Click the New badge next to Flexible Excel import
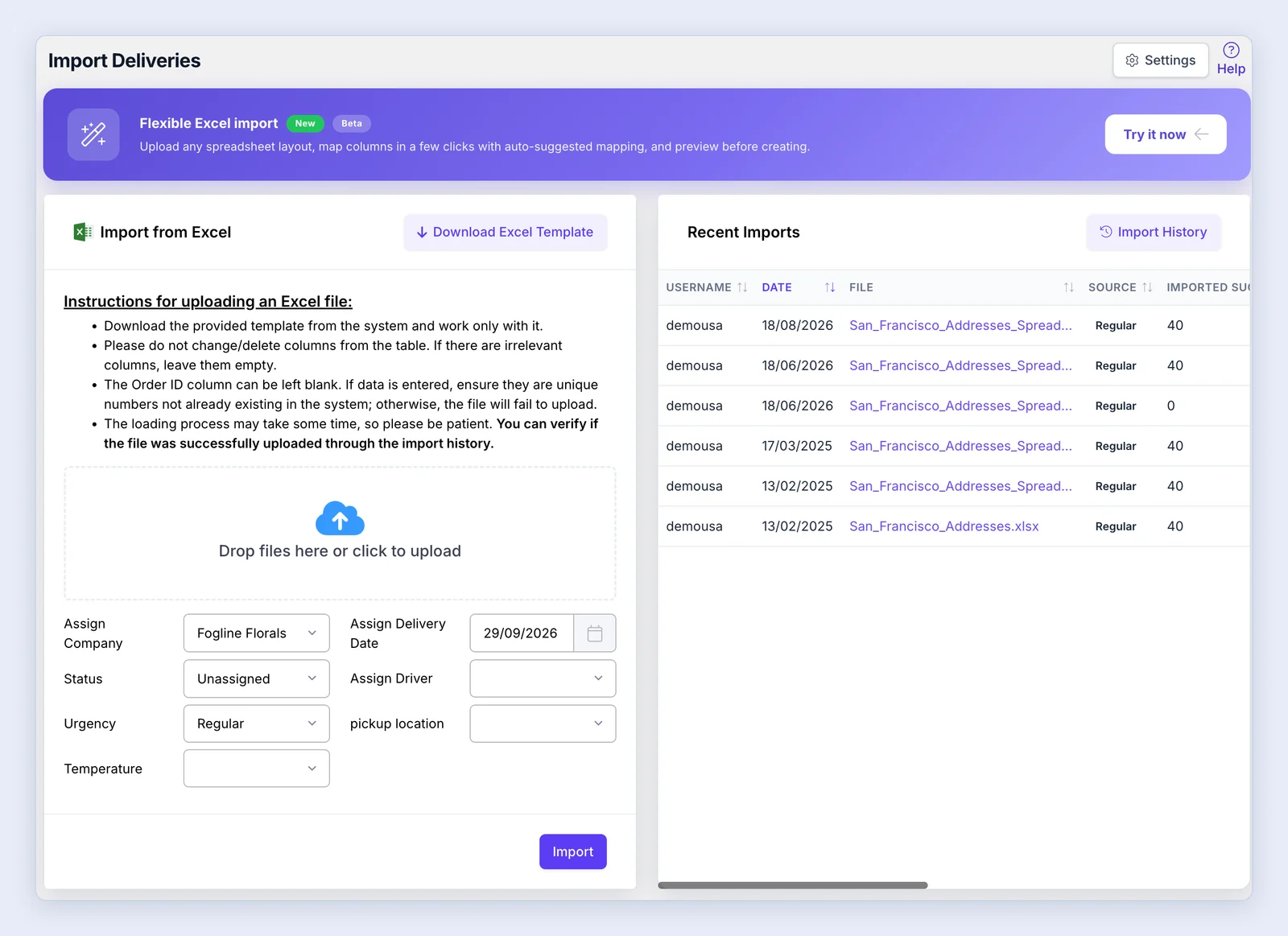This screenshot has height=936, width=1288. 305,123
